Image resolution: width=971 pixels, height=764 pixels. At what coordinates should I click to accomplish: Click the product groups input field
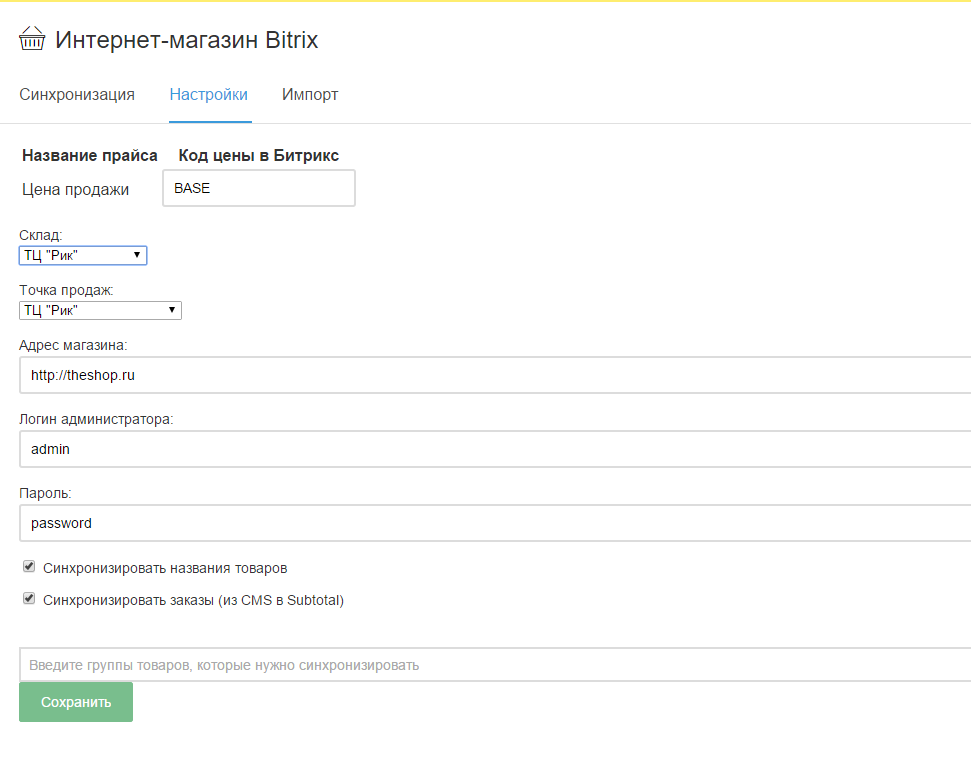[495, 665]
